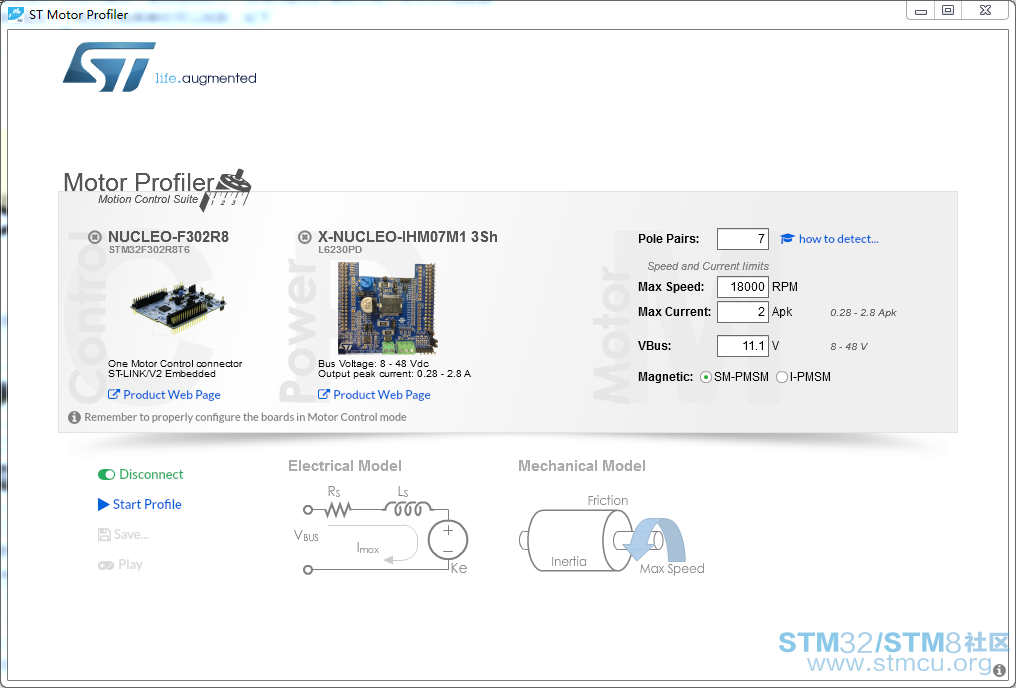The image size is (1016, 688).
Task: Click the Play button label
Action: pos(130,565)
